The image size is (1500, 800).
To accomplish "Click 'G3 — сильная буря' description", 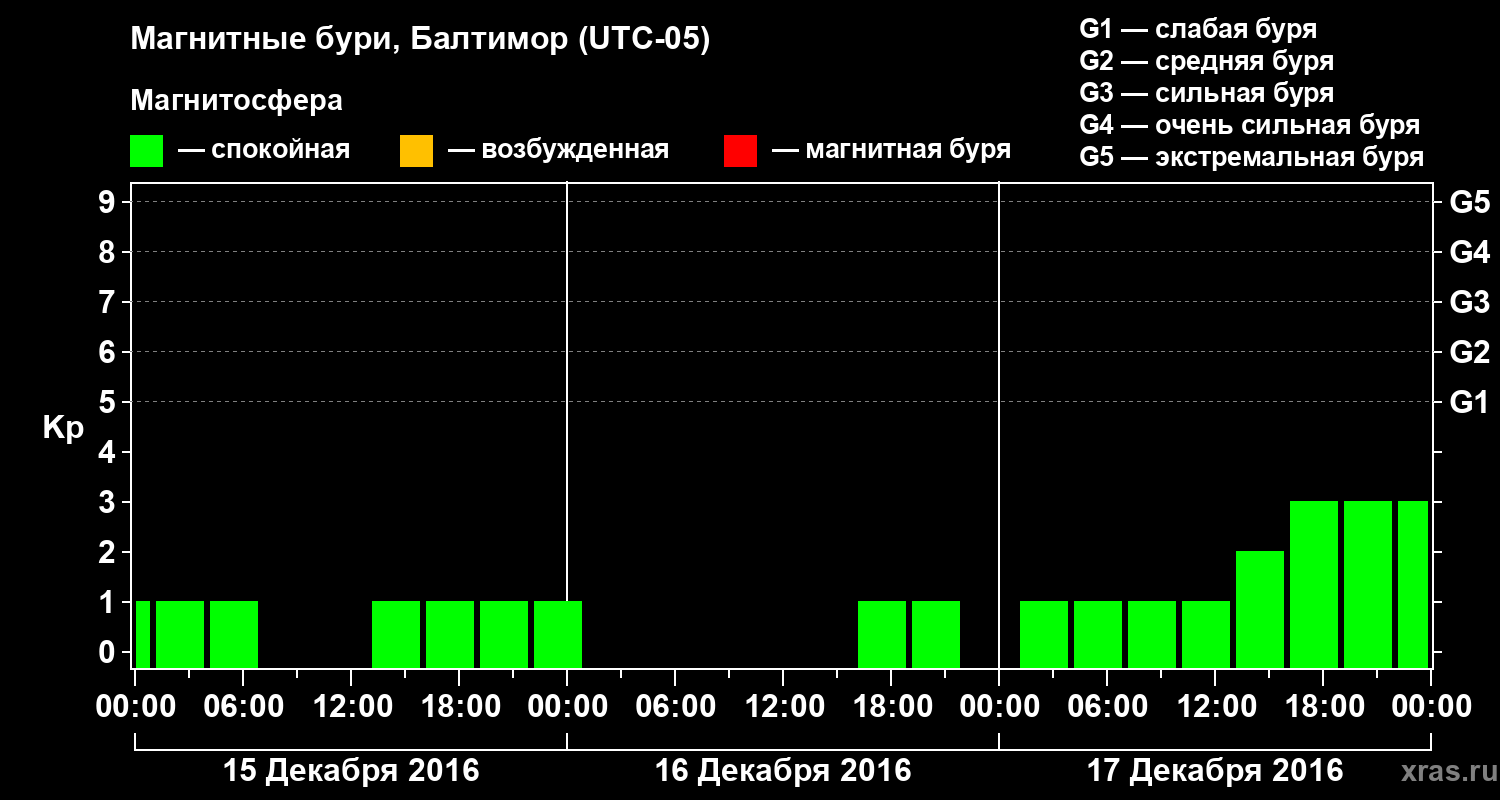I will [x=1206, y=93].
